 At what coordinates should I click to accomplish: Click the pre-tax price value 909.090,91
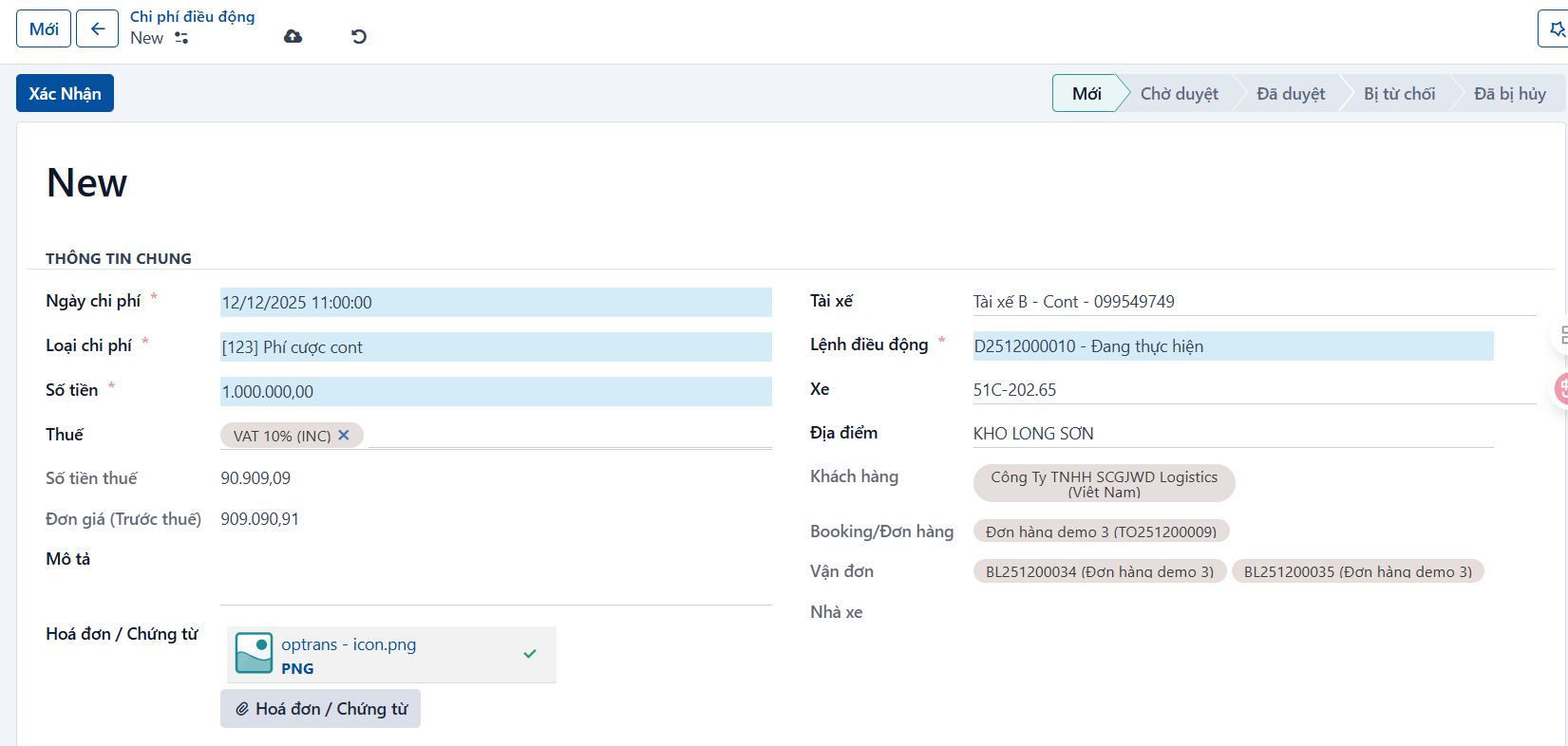tap(259, 519)
